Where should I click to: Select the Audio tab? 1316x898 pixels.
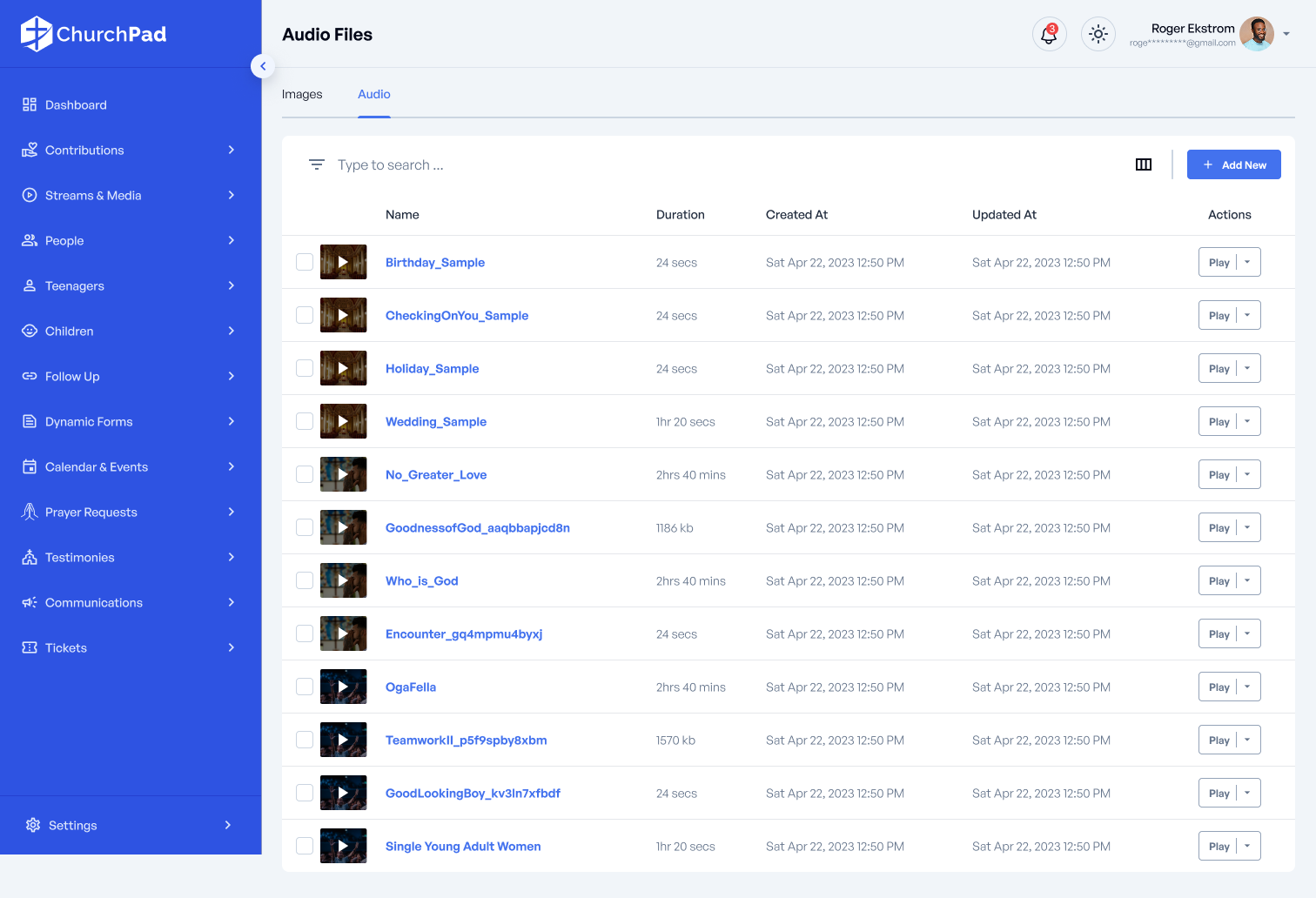click(x=374, y=94)
